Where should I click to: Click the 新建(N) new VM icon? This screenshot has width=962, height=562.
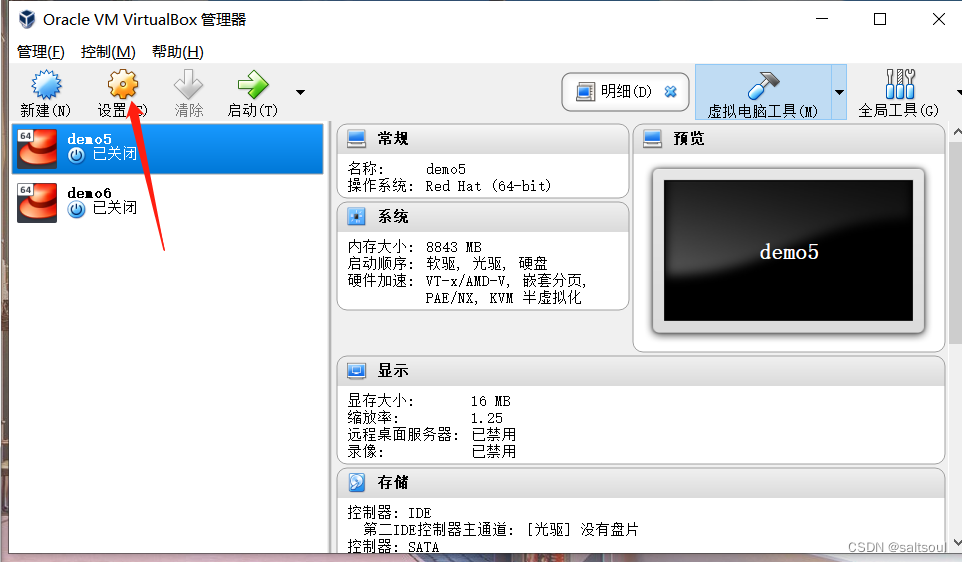tap(46, 85)
